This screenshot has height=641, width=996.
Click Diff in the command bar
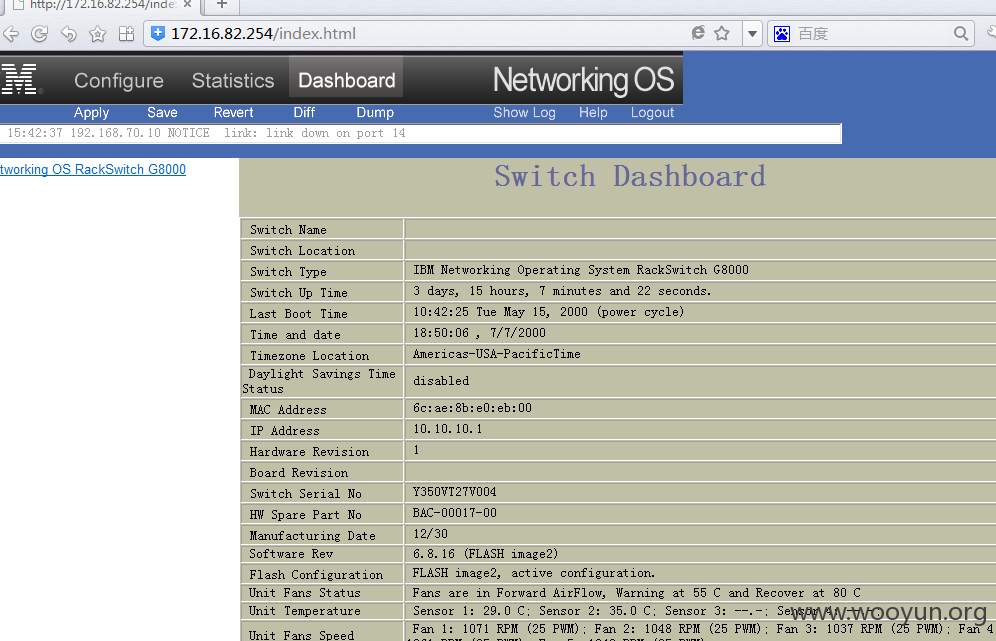coord(304,112)
